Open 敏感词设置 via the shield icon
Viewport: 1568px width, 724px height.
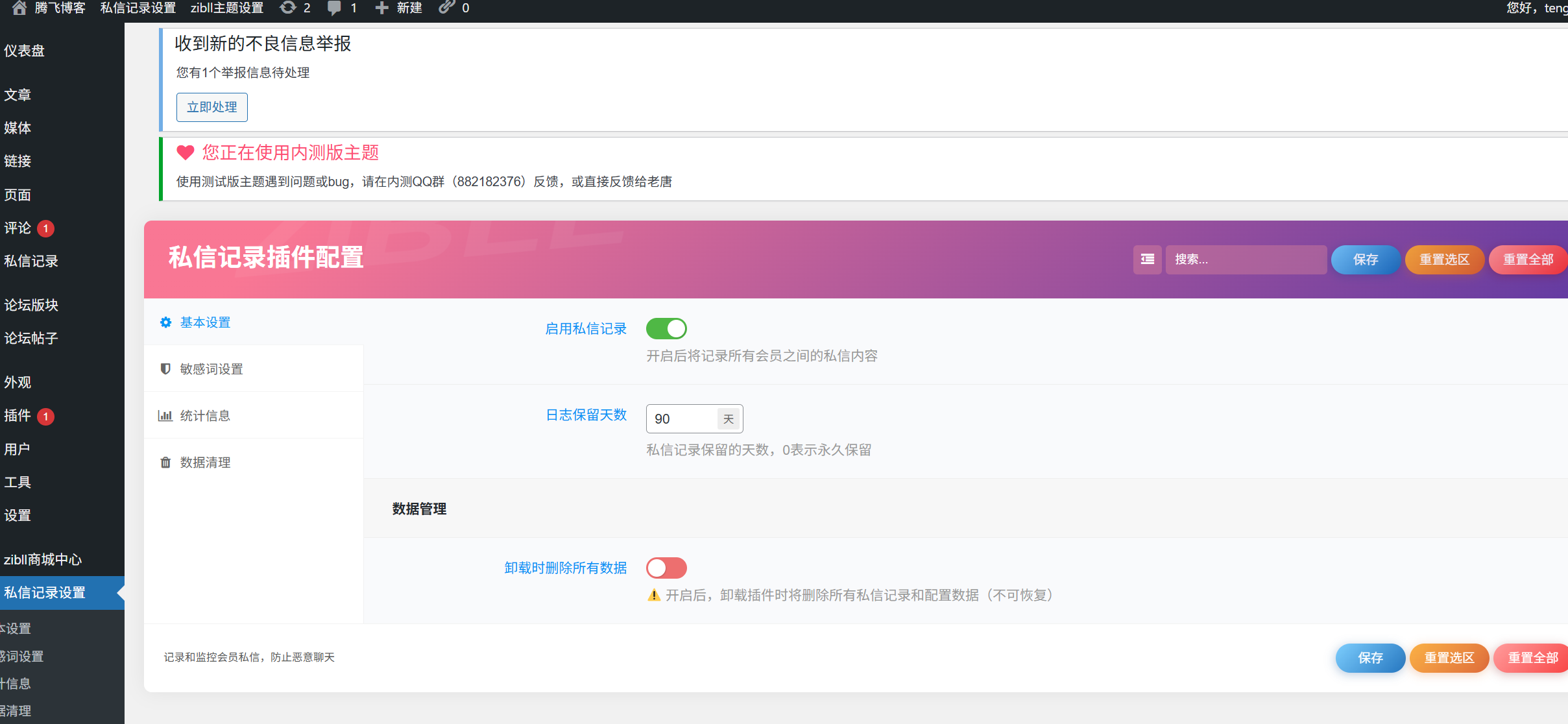point(165,369)
